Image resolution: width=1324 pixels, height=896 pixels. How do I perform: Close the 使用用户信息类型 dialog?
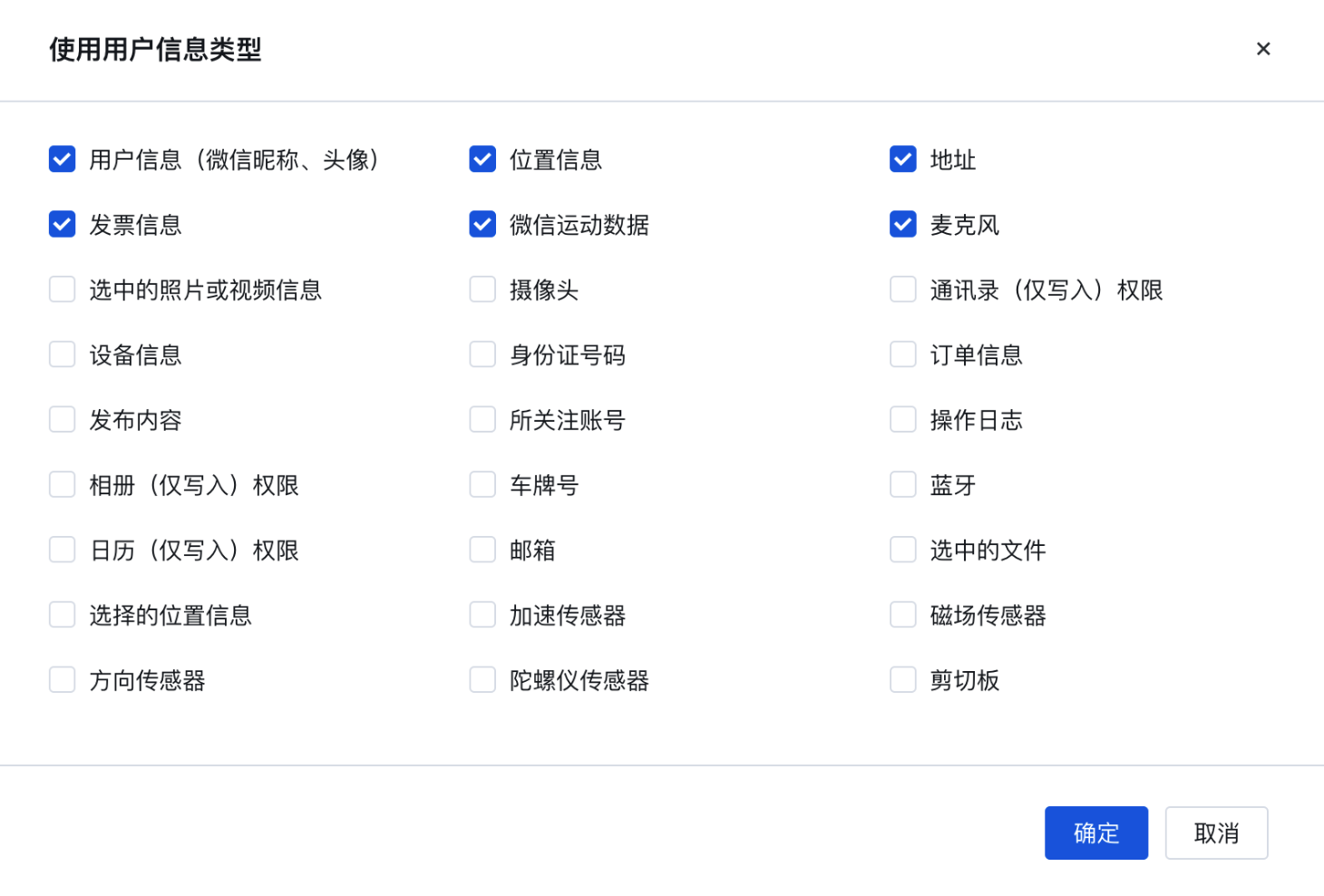(x=1263, y=49)
